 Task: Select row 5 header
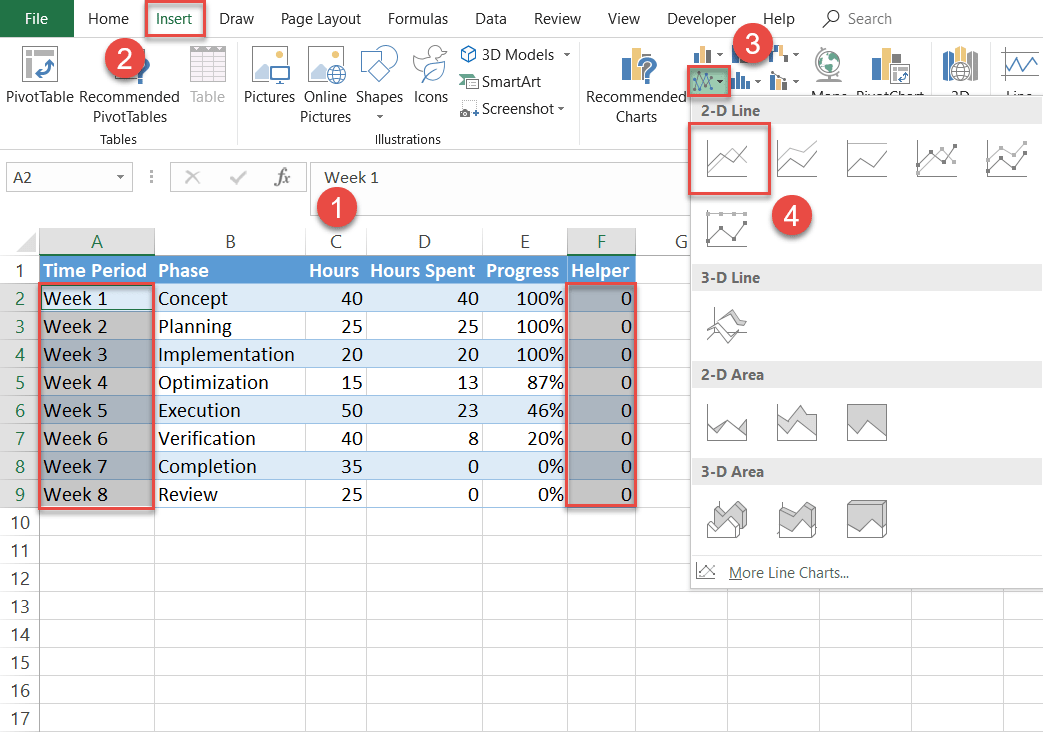(19, 383)
